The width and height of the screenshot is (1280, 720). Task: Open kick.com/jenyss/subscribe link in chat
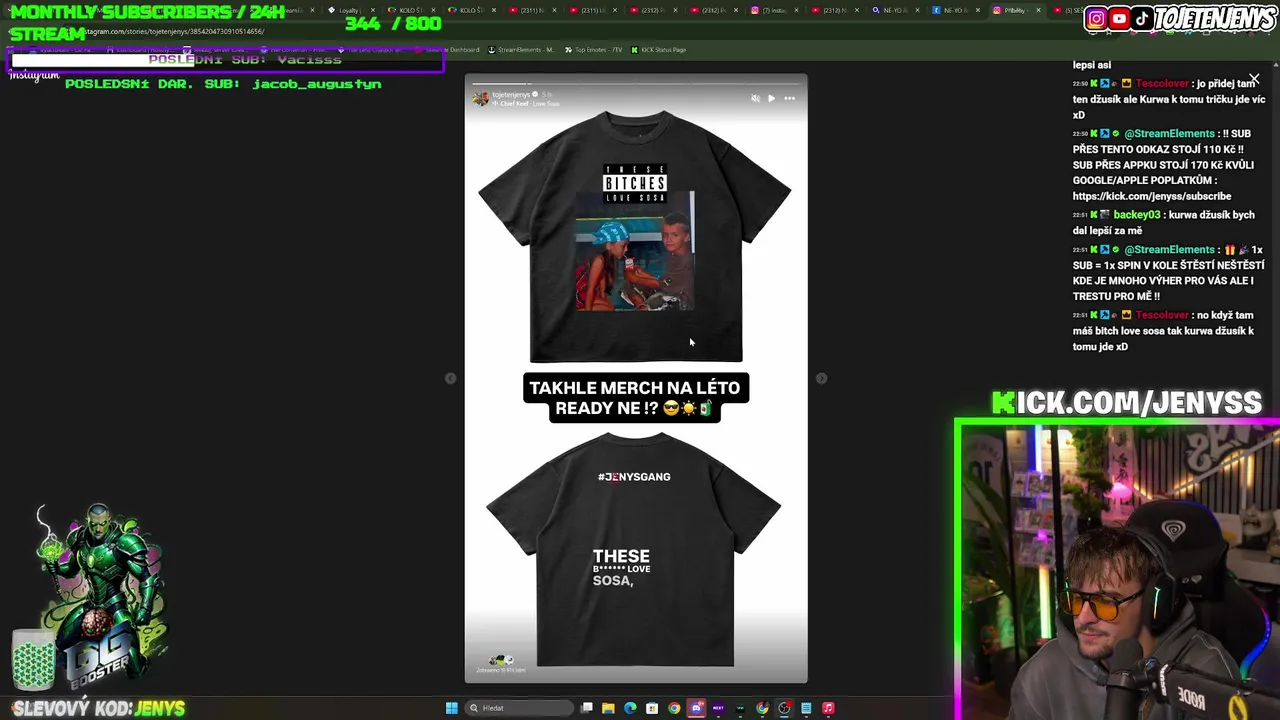point(1152,196)
